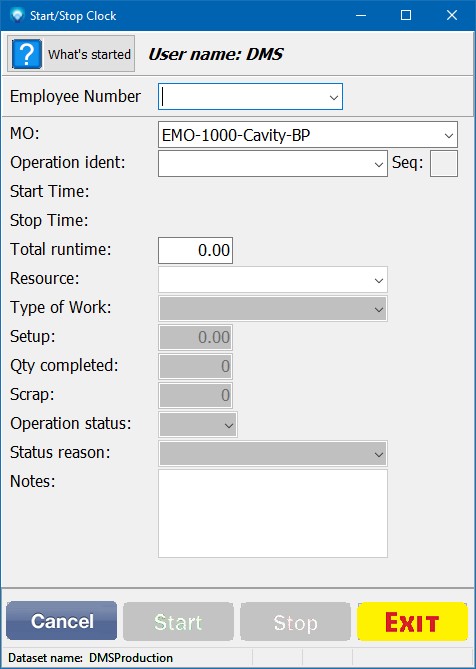This screenshot has height=669, width=476.
Task: Click the Scrap quantity field
Action: 195,395
